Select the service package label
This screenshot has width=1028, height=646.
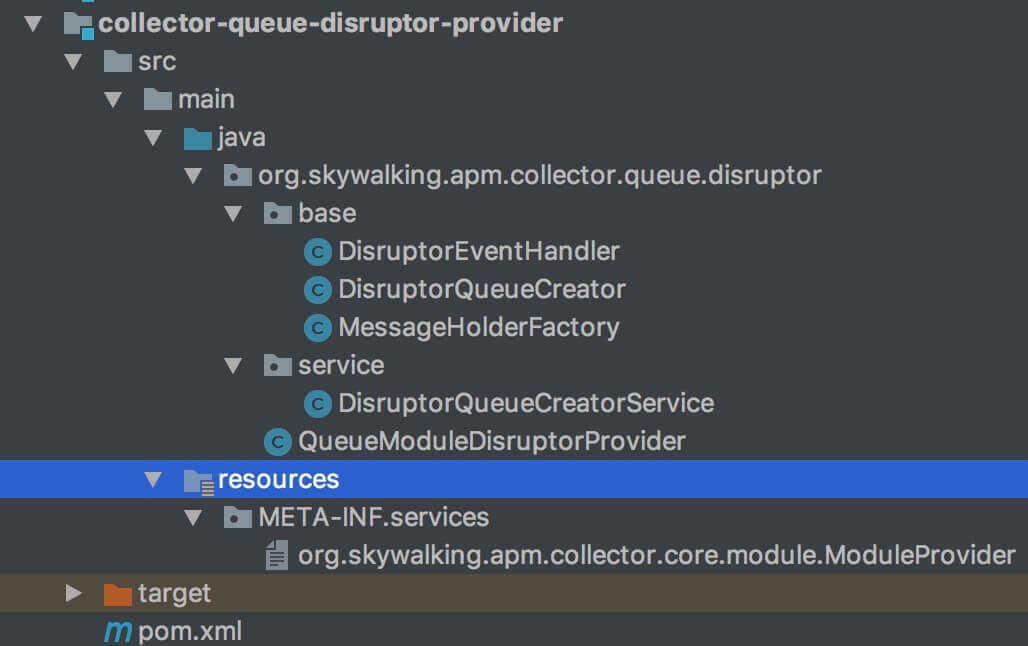(341, 366)
